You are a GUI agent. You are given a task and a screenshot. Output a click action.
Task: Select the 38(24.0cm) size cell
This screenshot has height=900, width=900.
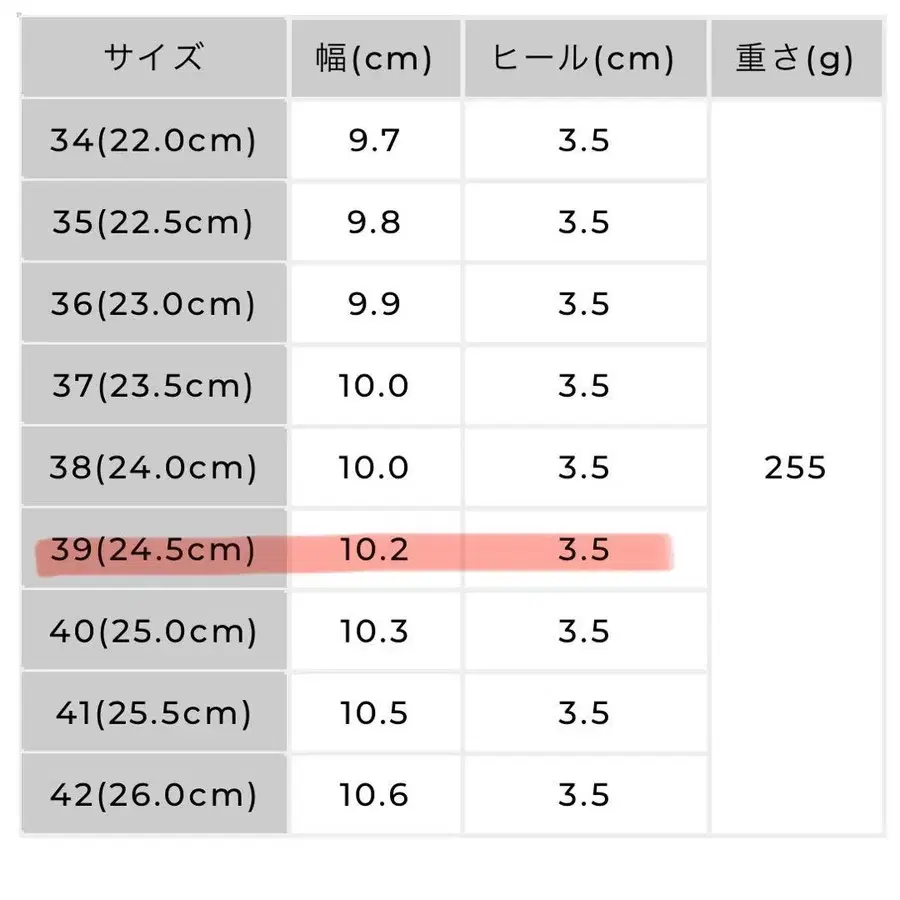coord(153,468)
